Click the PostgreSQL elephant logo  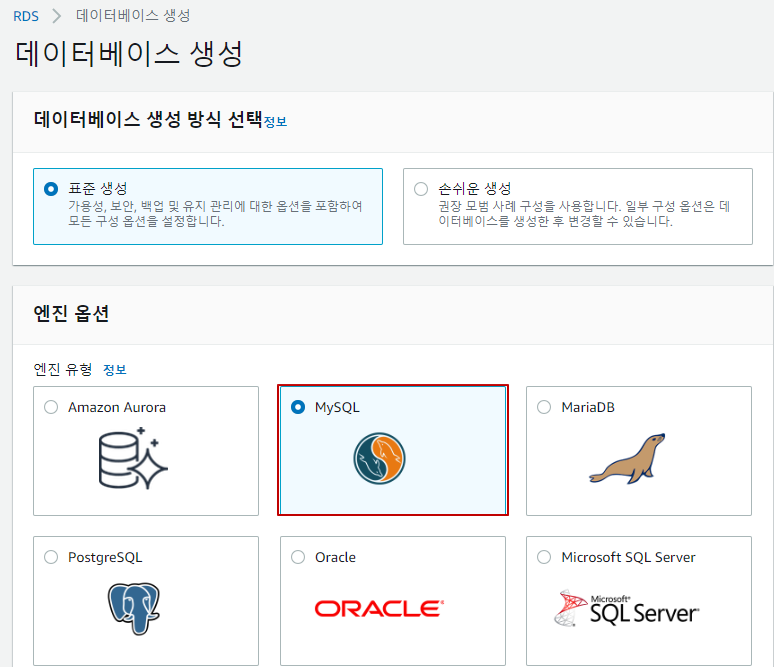point(134,608)
